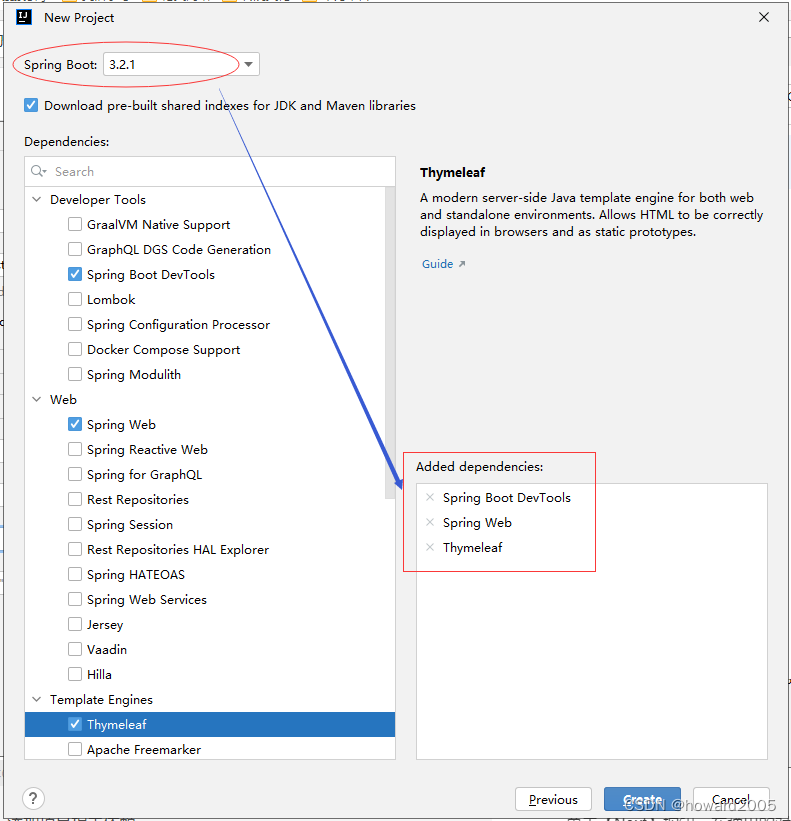Screen dimensions: 791x821
Task: Check Docker Compose Support
Action: 75,349
